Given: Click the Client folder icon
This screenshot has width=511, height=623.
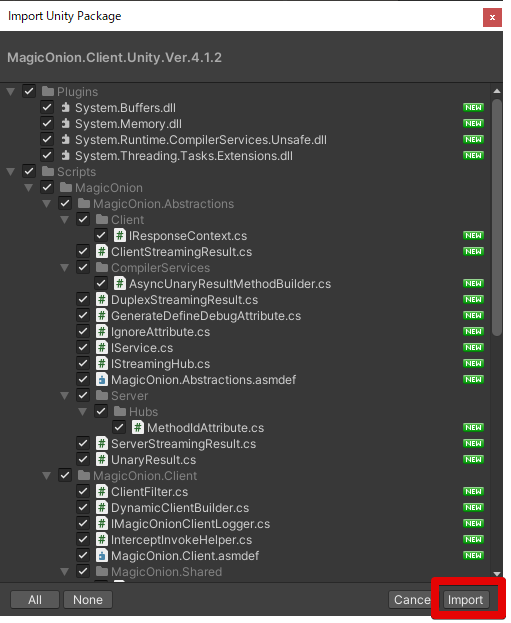Looking at the screenshot, I should [x=102, y=220].
